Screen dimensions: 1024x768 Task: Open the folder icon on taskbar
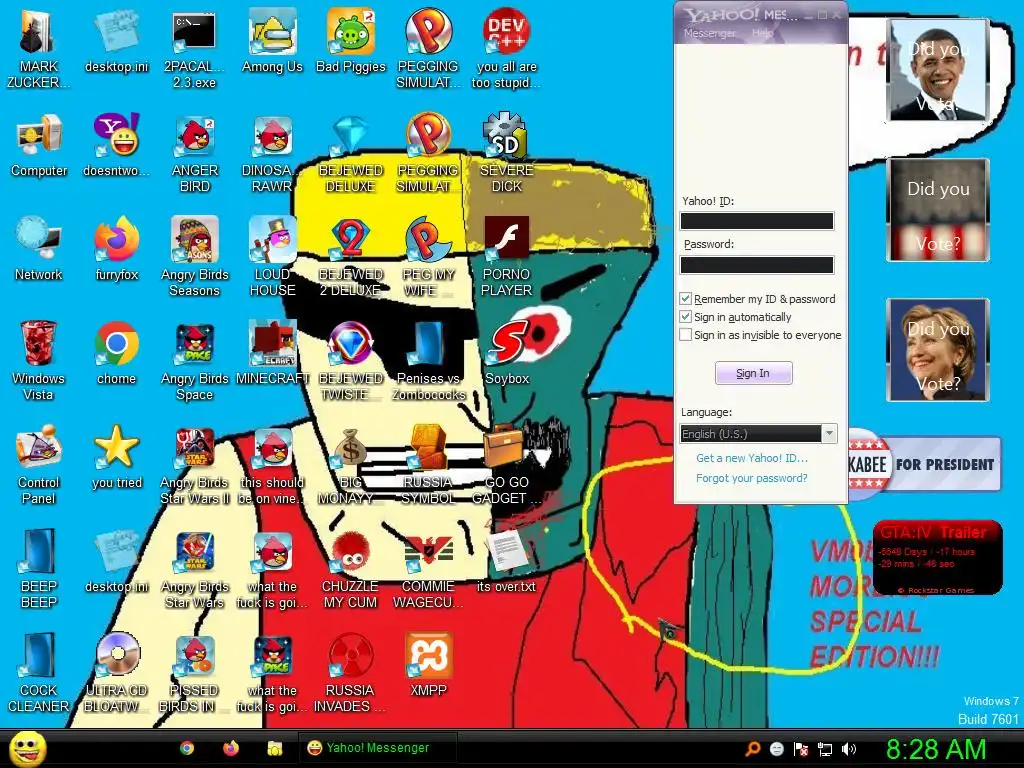[274, 748]
